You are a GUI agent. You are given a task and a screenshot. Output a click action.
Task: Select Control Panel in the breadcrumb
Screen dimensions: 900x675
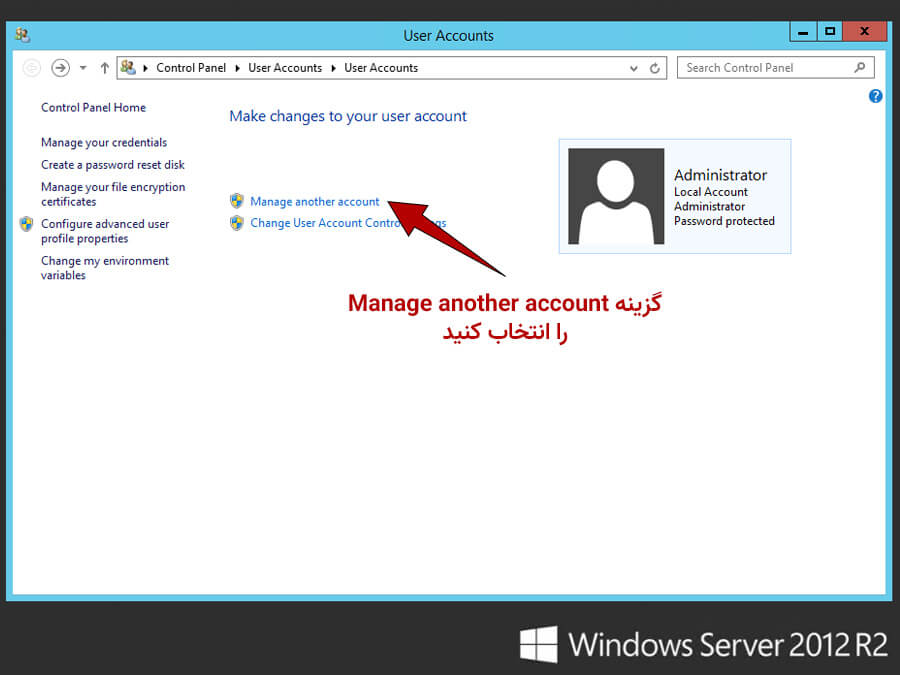pos(191,68)
